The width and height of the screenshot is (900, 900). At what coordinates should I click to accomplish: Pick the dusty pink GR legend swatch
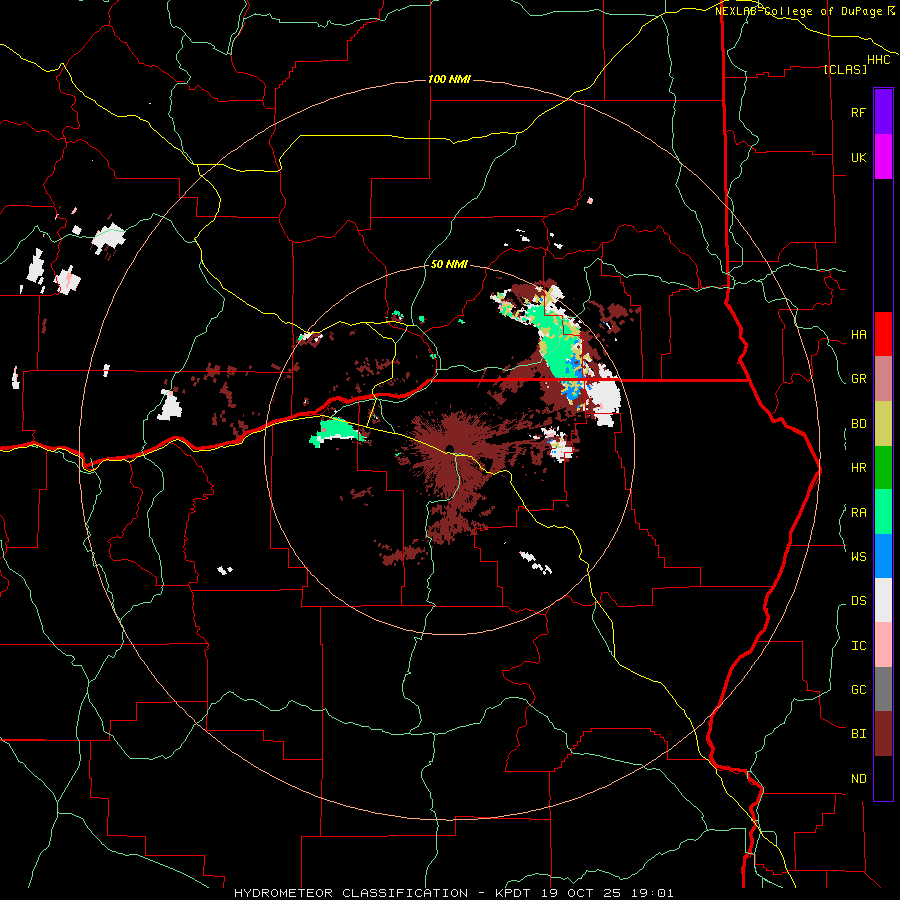tap(883, 379)
